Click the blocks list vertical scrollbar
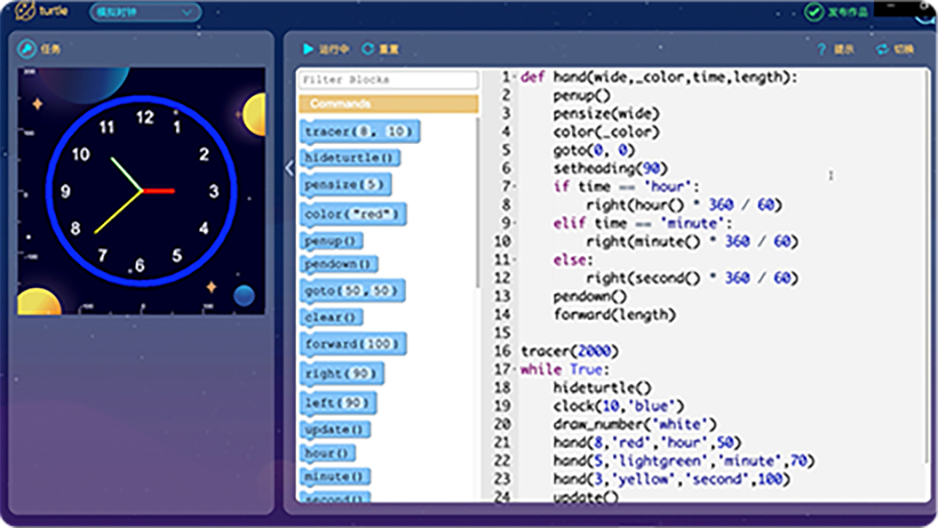The image size is (938, 528). click(x=479, y=200)
